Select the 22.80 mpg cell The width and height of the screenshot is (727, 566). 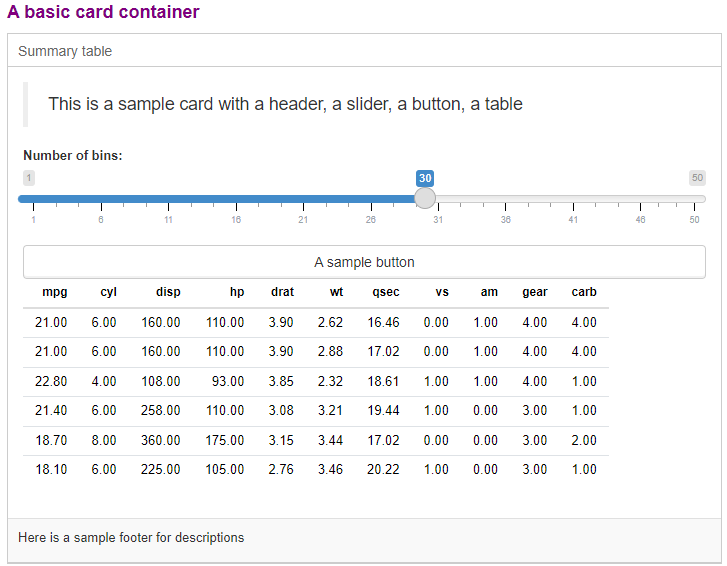click(x=51, y=381)
